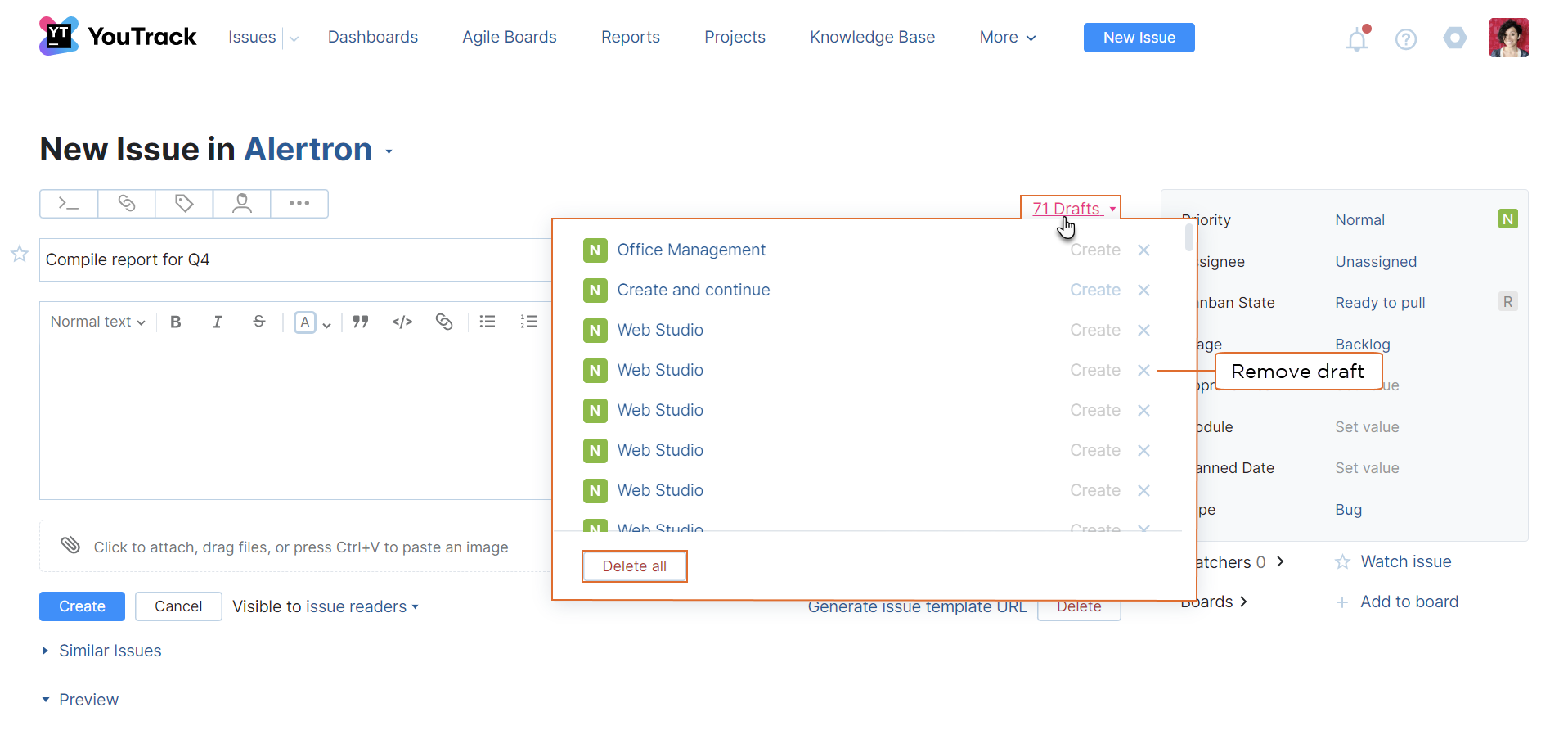The image size is (1568, 748).
Task: Go to Knowledge Base tab
Action: (x=872, y=37)
